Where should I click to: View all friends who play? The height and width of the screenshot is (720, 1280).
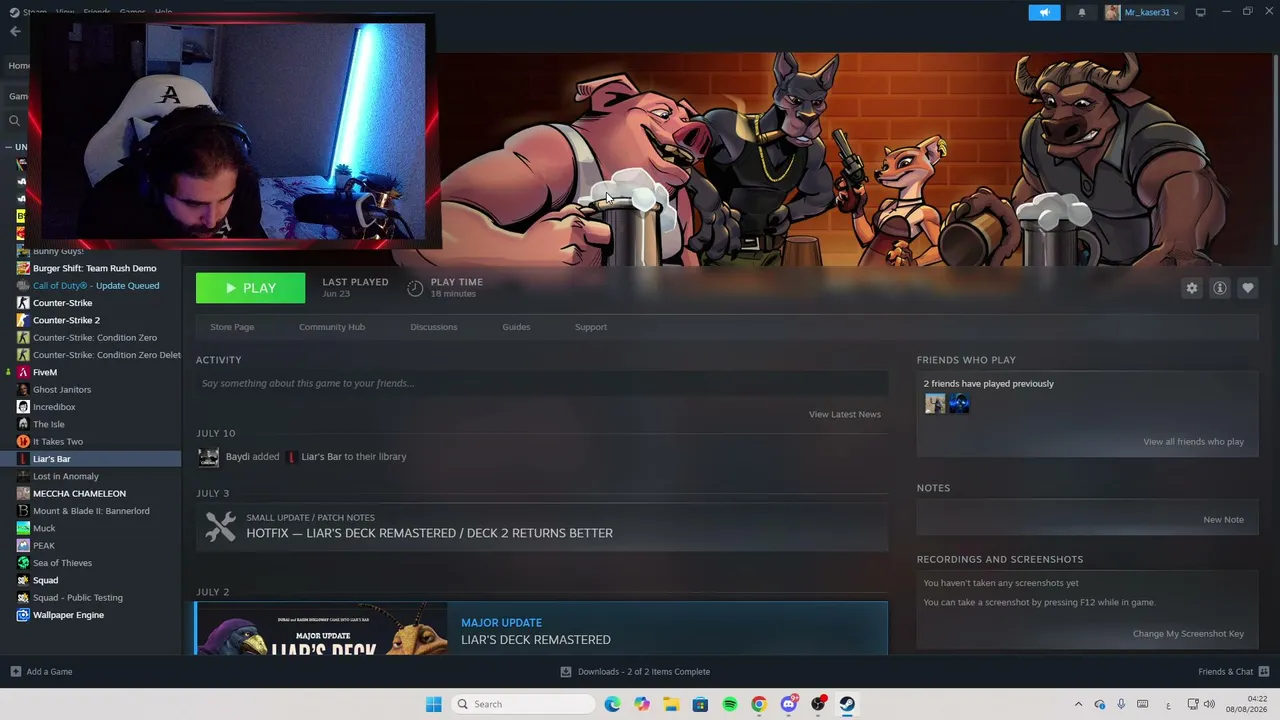(x=1194, y=442)
